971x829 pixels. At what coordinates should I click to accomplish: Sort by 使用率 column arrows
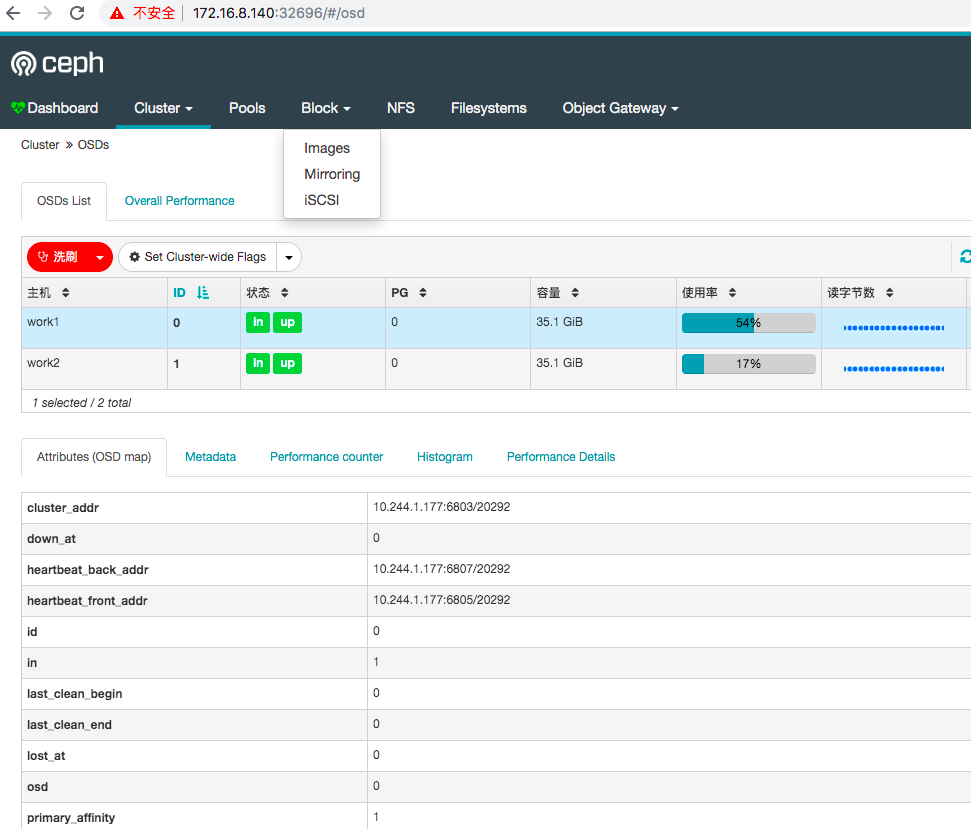click(733, 293)
